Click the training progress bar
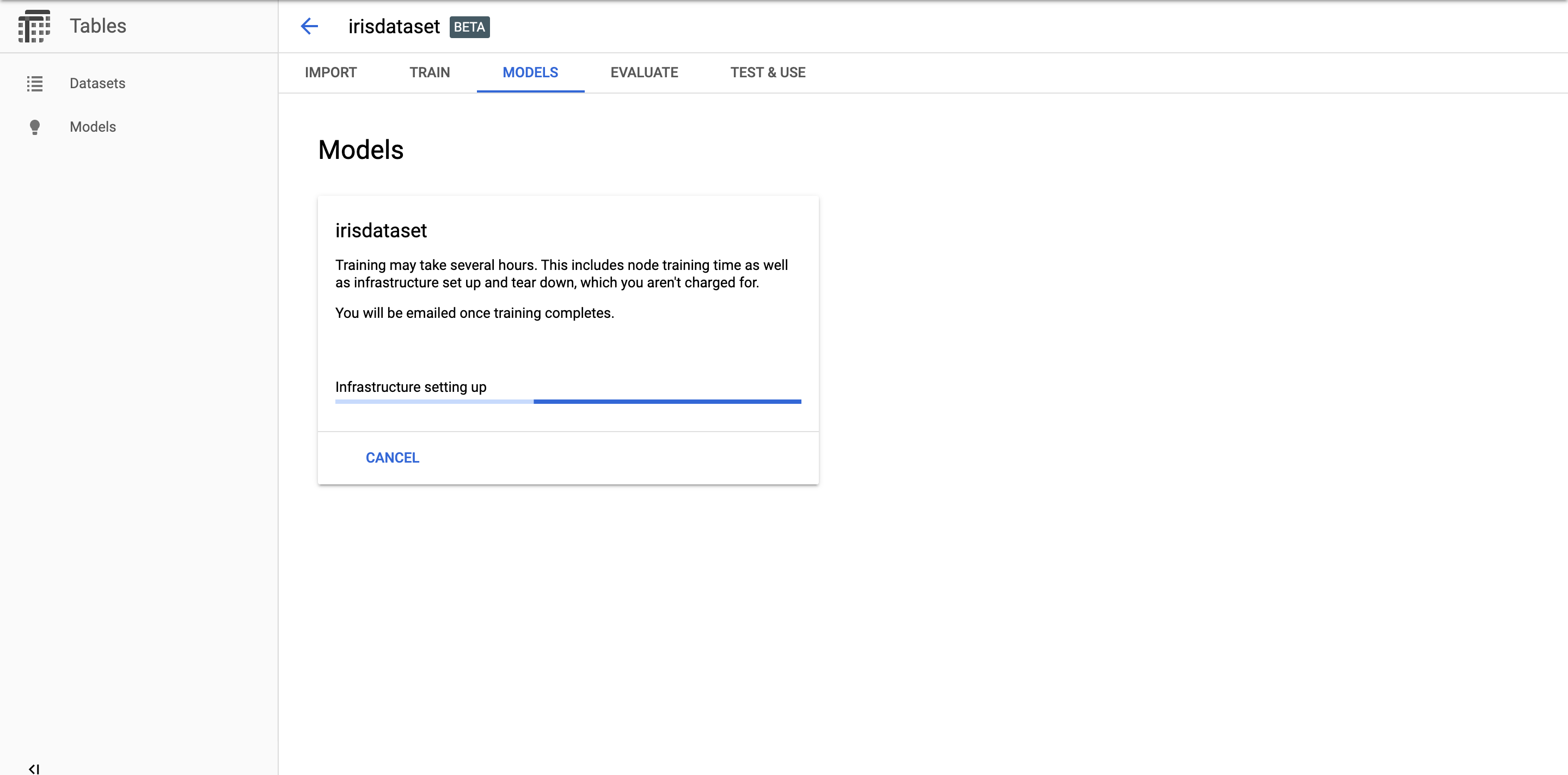 (567, 402)
